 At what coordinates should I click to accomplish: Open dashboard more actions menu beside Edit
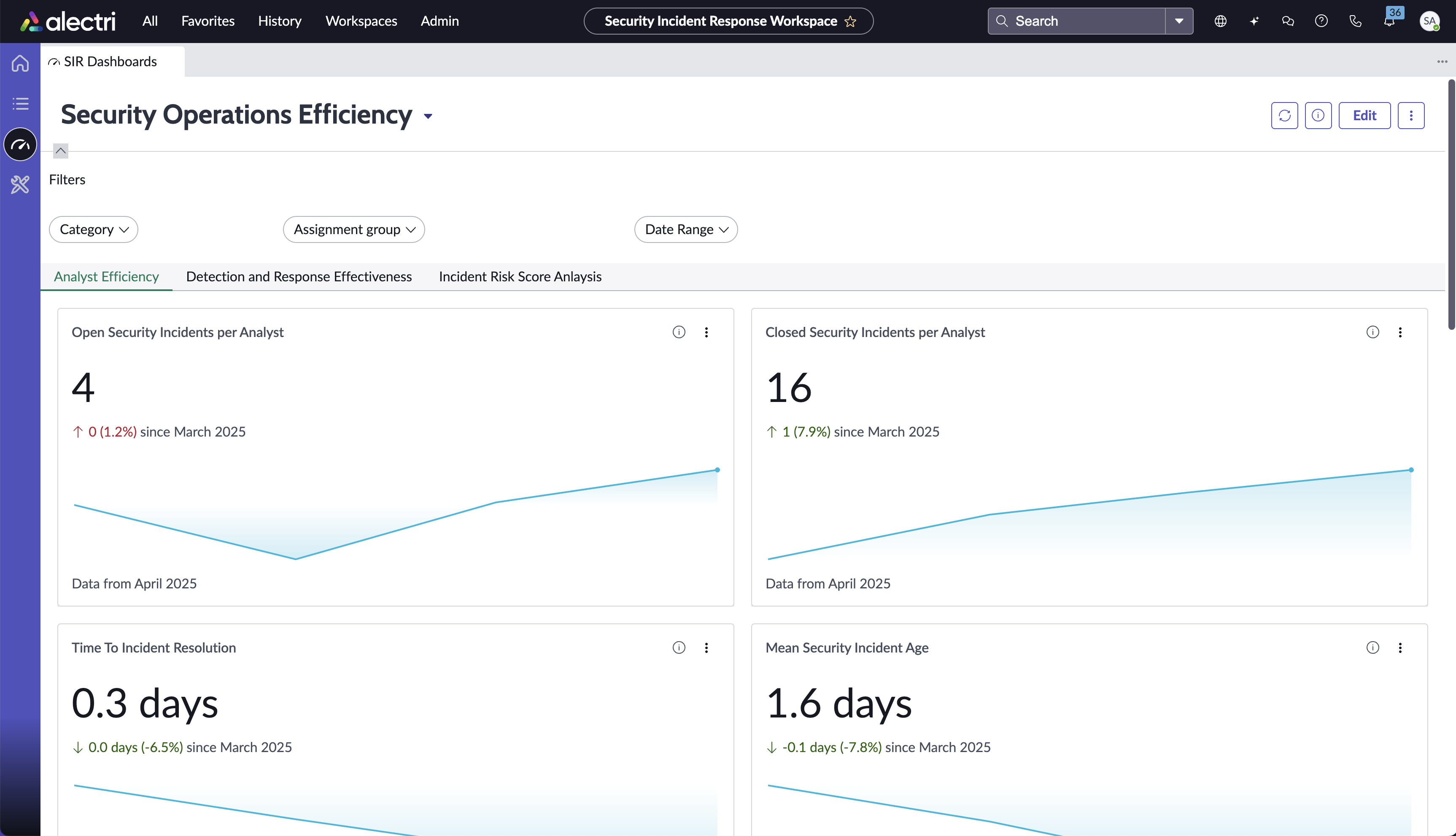(1411, 116)
